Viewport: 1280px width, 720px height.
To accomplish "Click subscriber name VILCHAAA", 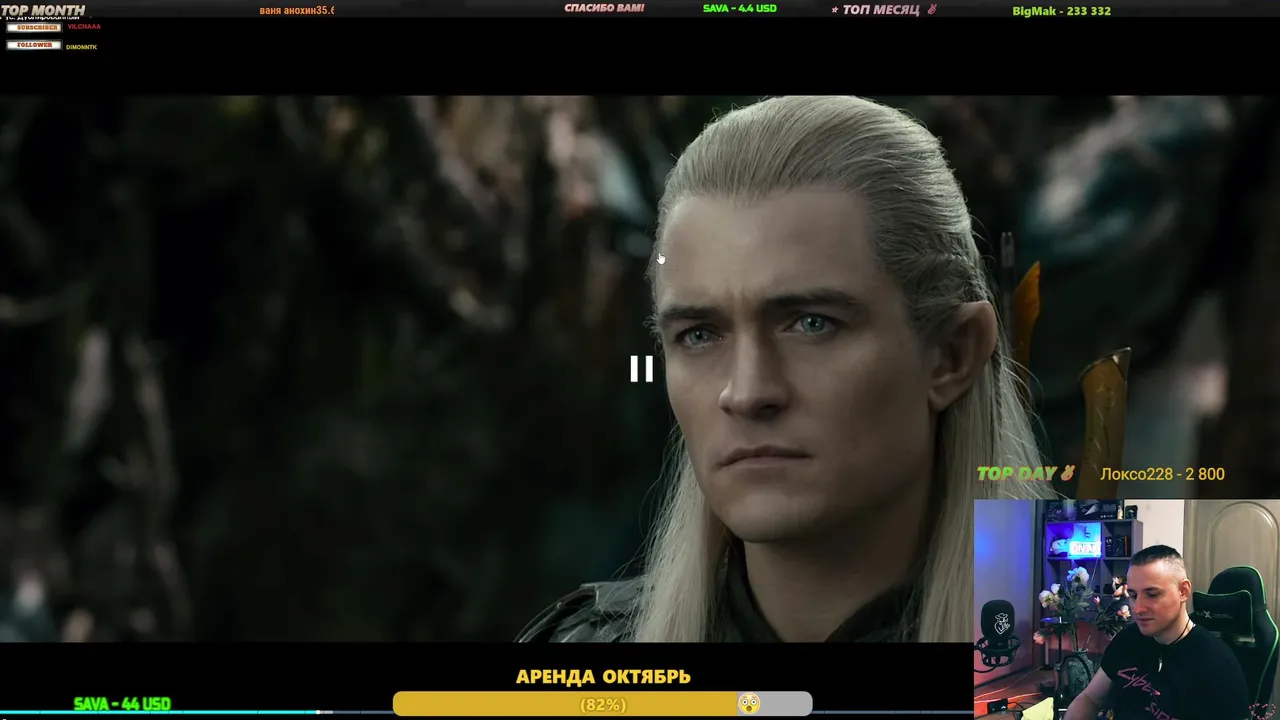I will point(84,27).
